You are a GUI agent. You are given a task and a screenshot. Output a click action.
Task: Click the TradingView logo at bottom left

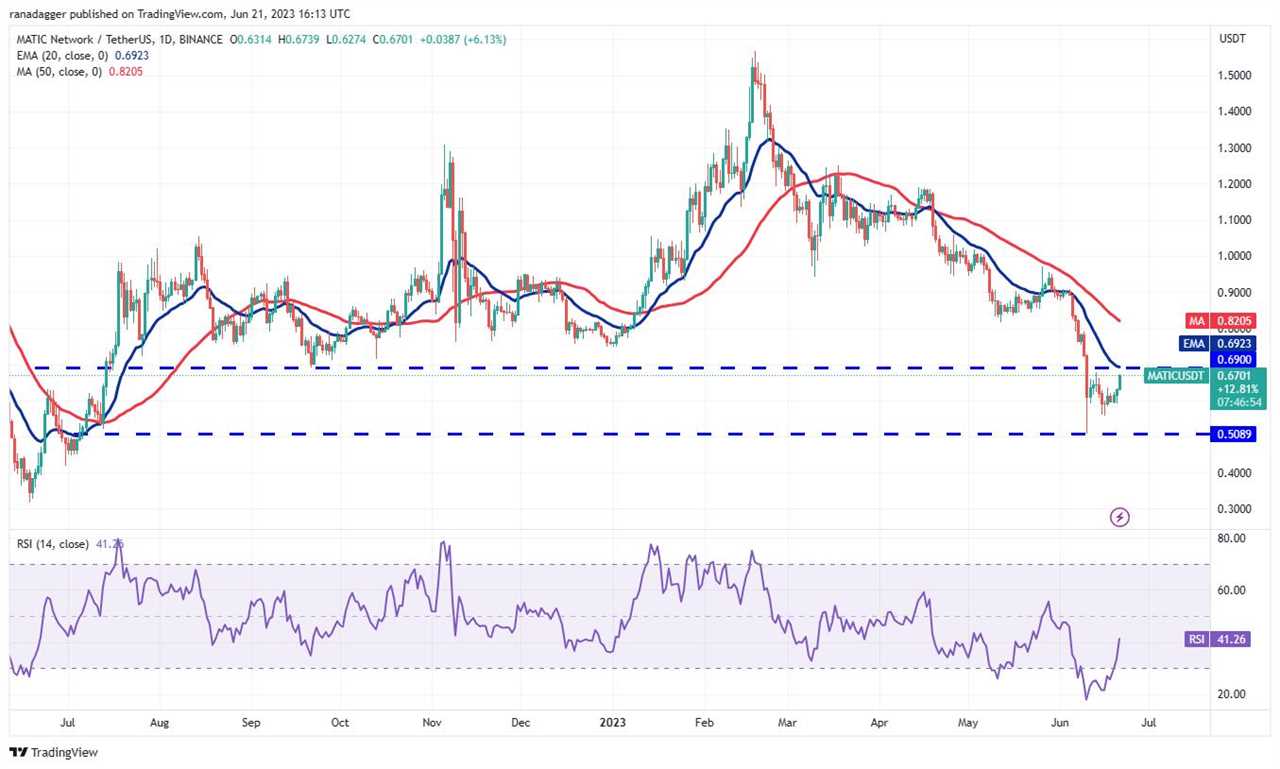pos(54,752)
